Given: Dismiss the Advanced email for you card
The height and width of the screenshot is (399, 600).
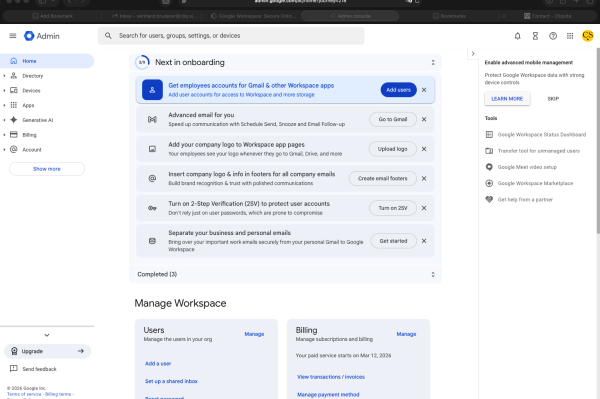Looking at the screenshot, I should pyautogui.click(x=424, y=119).
